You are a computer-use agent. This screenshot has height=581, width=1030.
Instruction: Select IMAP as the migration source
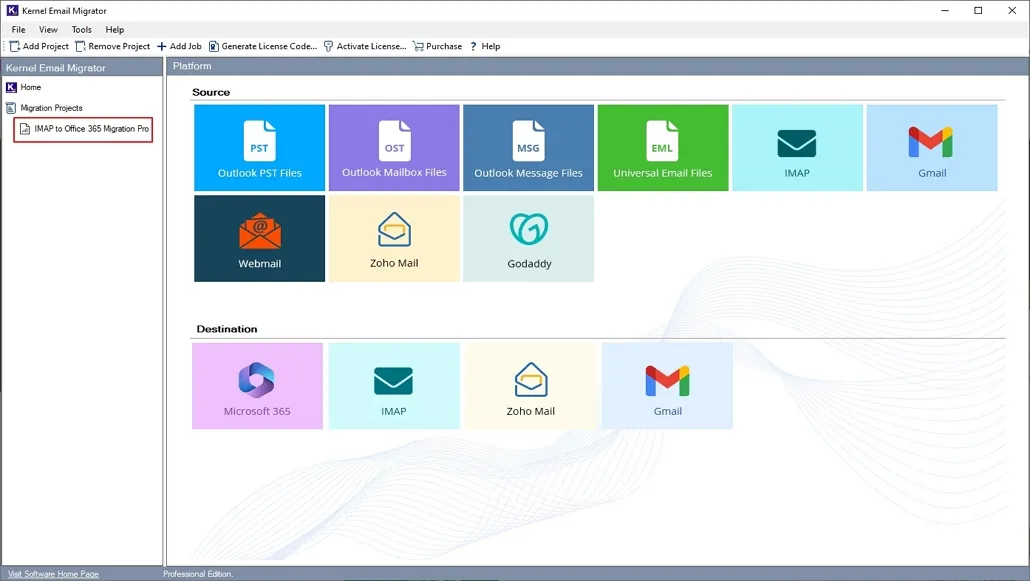point(797,147)
